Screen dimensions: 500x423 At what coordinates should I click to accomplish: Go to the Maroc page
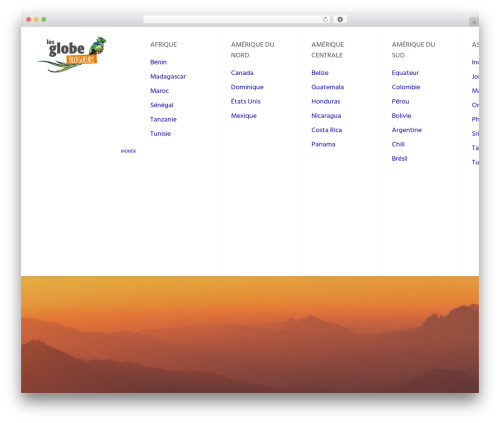tap(159, 91)
